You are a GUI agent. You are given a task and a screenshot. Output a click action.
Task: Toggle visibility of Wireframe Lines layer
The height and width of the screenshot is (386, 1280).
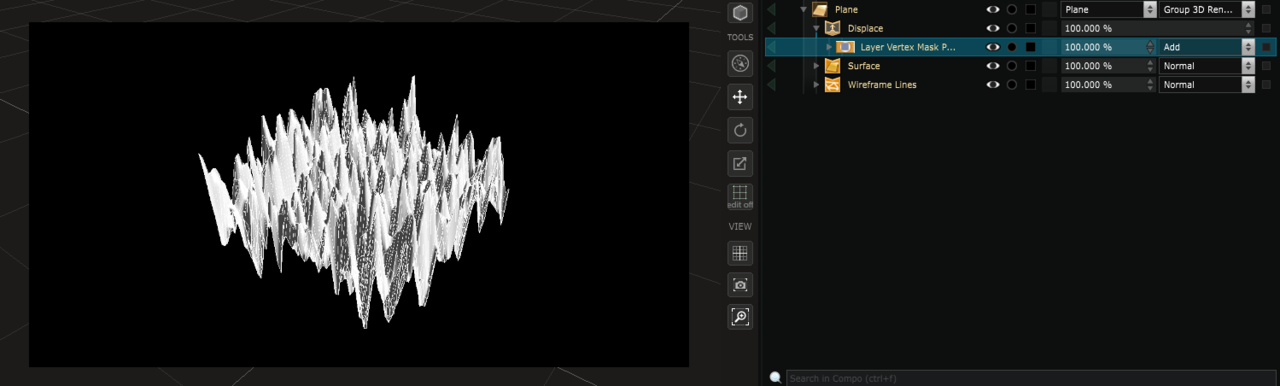click(x=993, y=85)
